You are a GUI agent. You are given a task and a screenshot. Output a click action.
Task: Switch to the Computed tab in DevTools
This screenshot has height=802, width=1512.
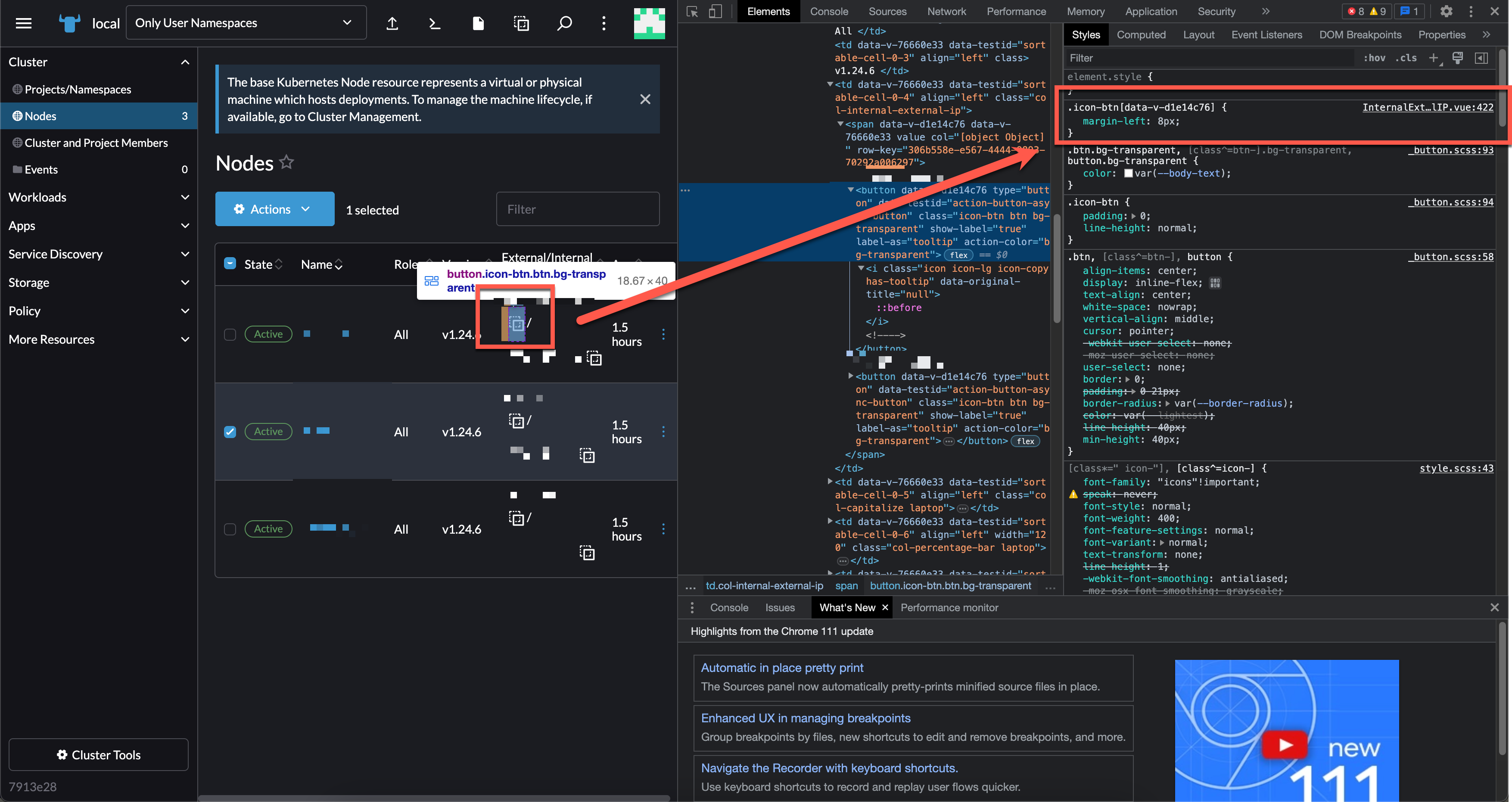click(x=1141, y=34)
